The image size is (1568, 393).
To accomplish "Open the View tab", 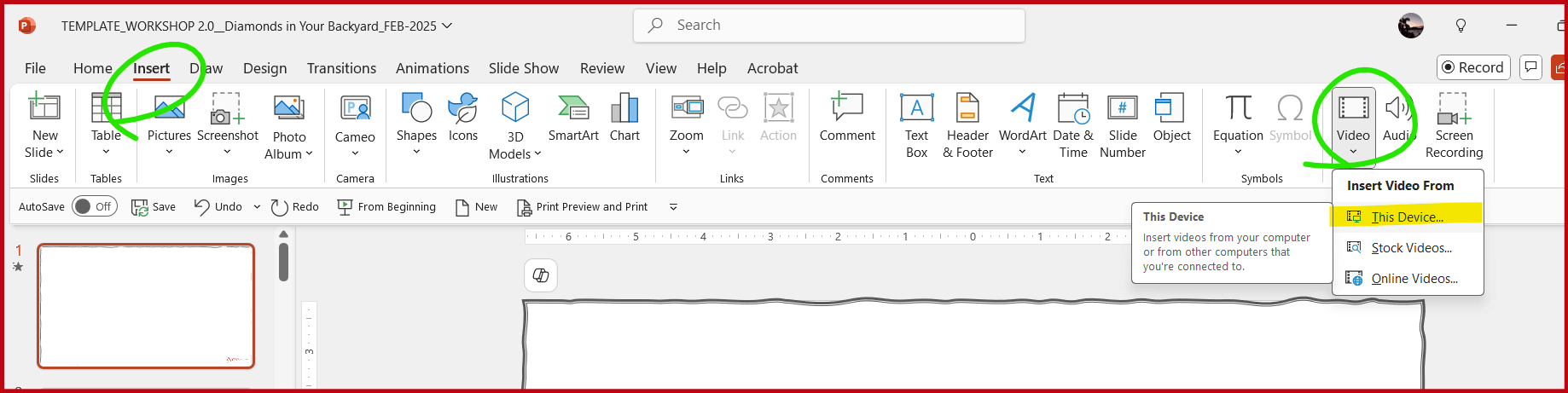I will [660, 68].
